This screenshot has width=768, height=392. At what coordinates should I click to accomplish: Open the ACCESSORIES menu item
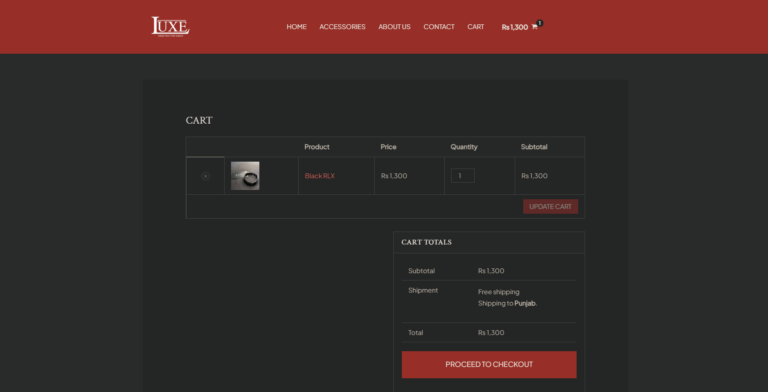coord(342,27)
